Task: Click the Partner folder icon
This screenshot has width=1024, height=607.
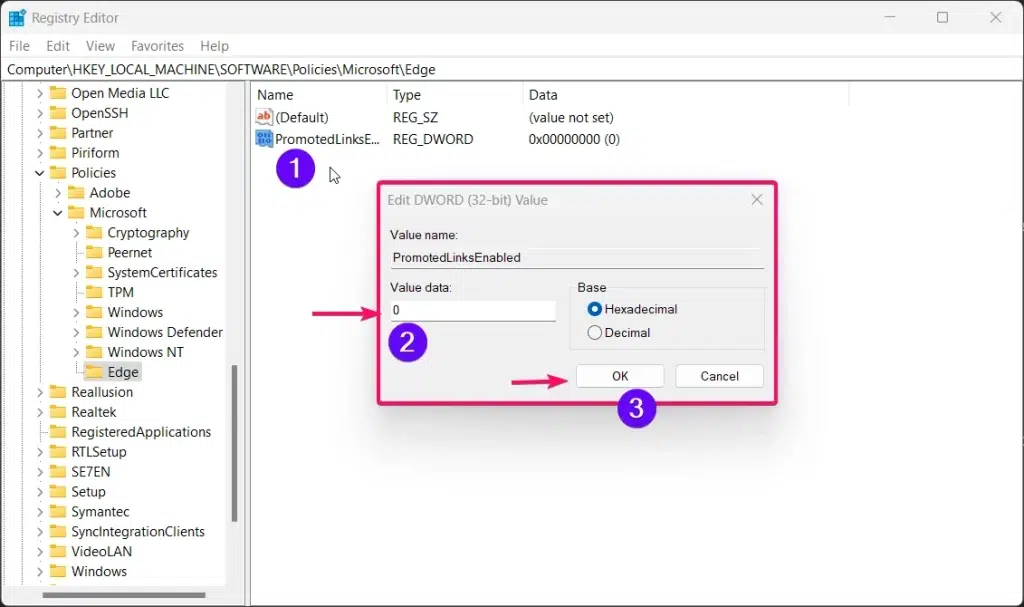Action: pos(58,133)
